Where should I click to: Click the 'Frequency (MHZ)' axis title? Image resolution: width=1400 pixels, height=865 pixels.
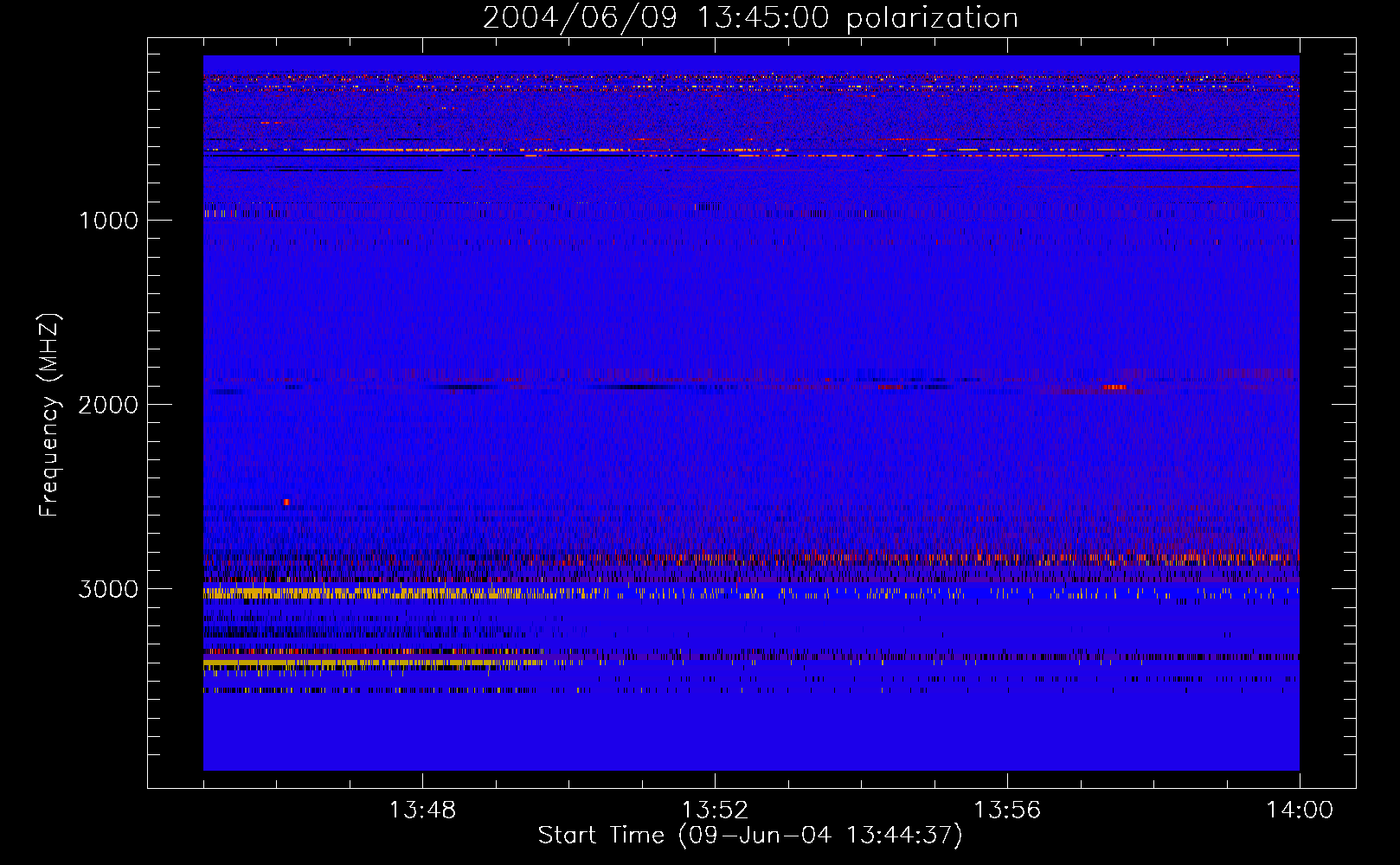click(x=49, y=415)
